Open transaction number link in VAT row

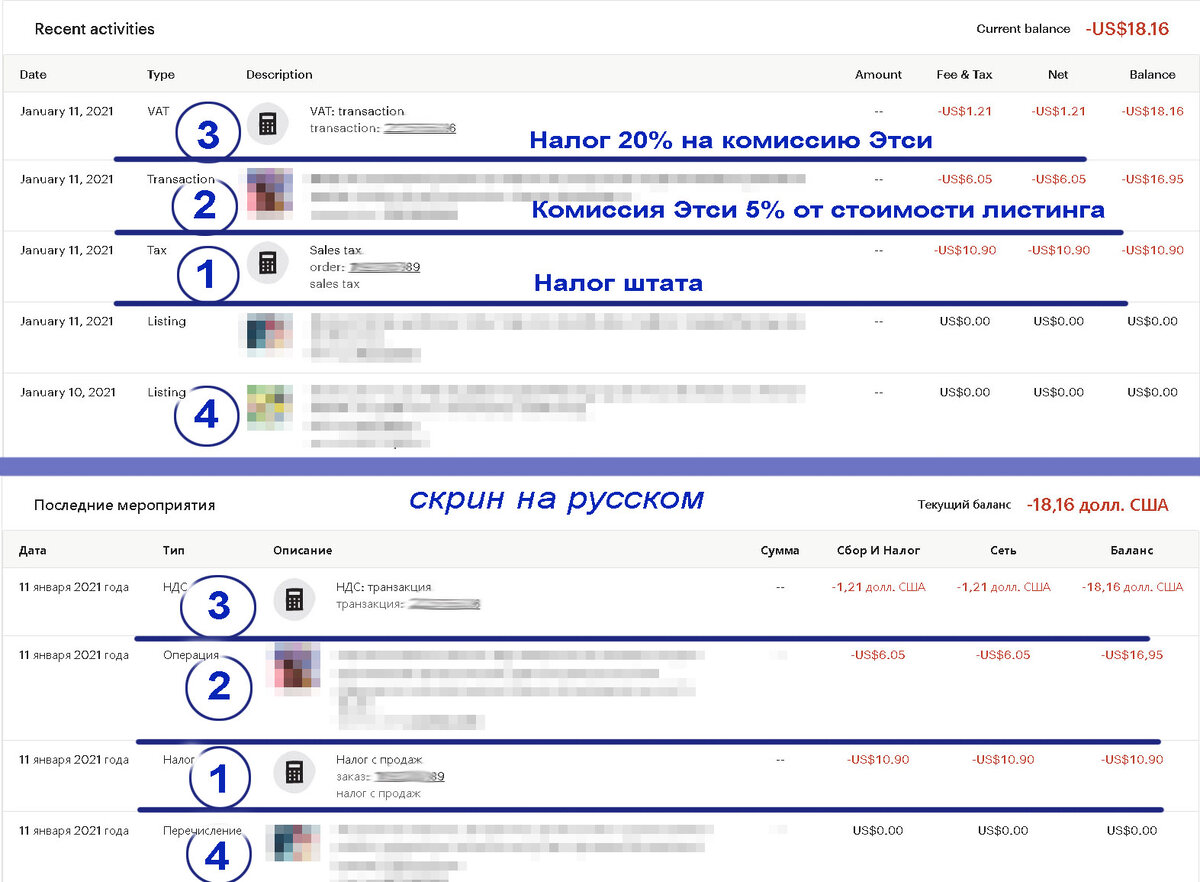coord(420,128)
